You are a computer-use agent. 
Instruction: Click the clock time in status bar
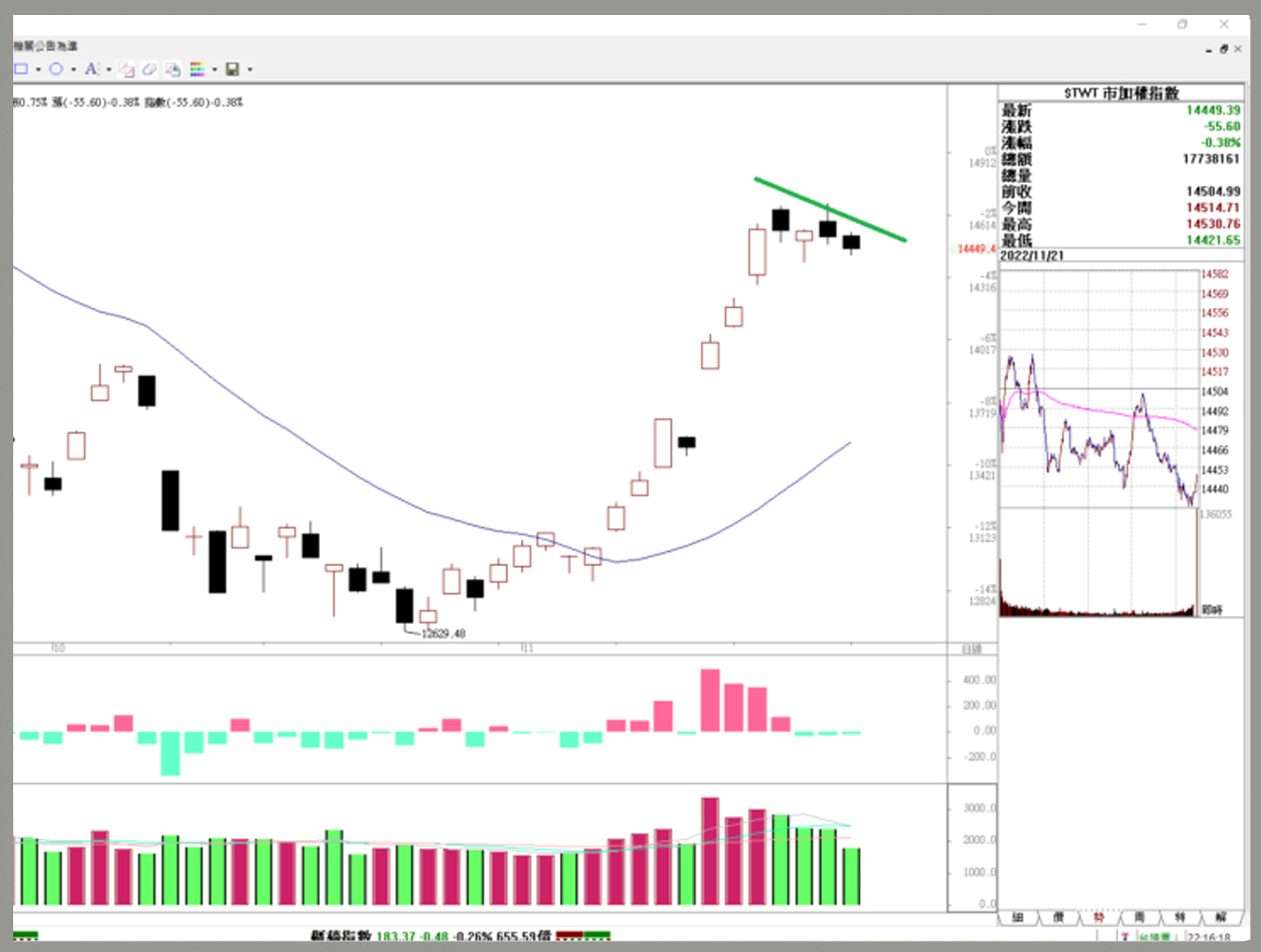tap(1208, 937)
